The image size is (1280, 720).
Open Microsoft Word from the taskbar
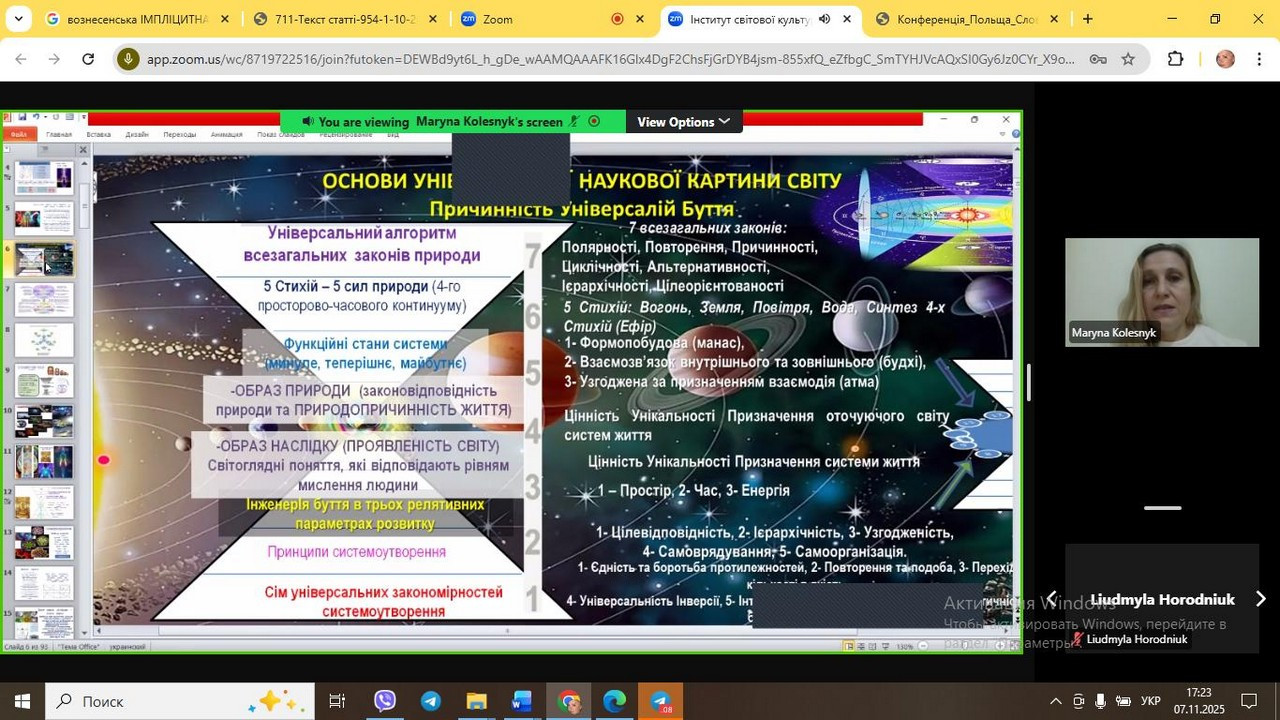pos(522,701)
